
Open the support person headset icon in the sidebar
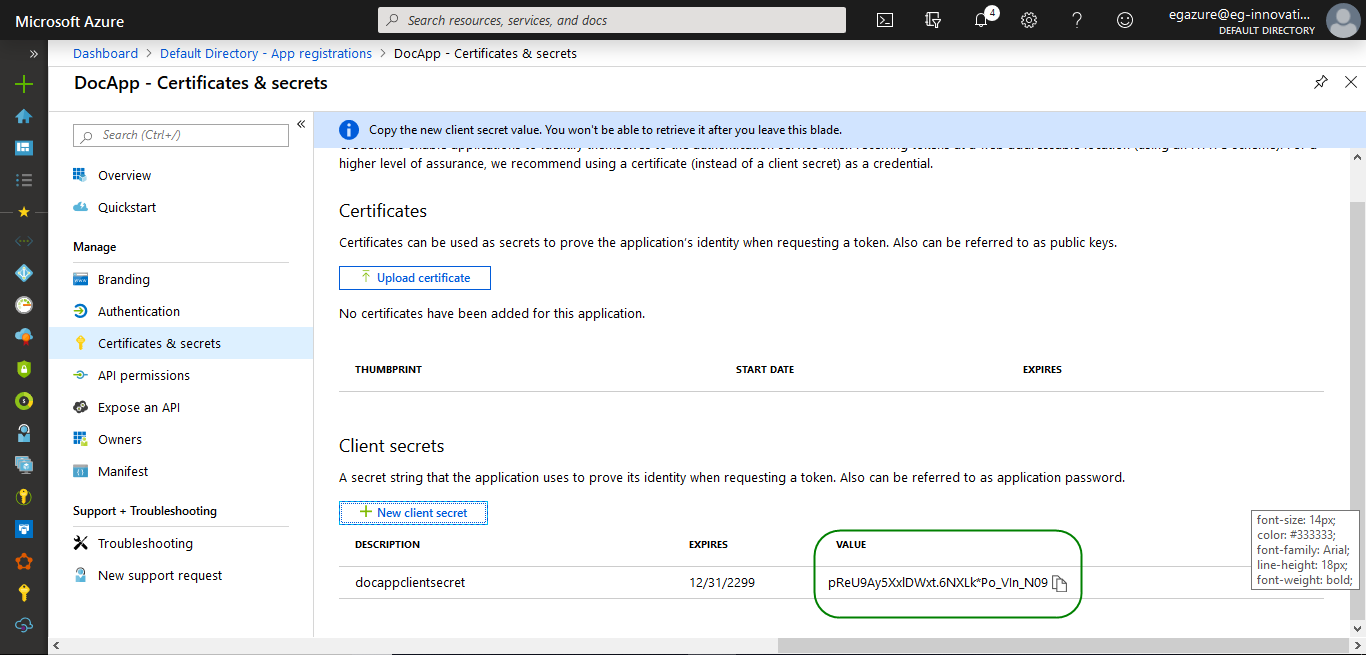[x=24, y=433]
